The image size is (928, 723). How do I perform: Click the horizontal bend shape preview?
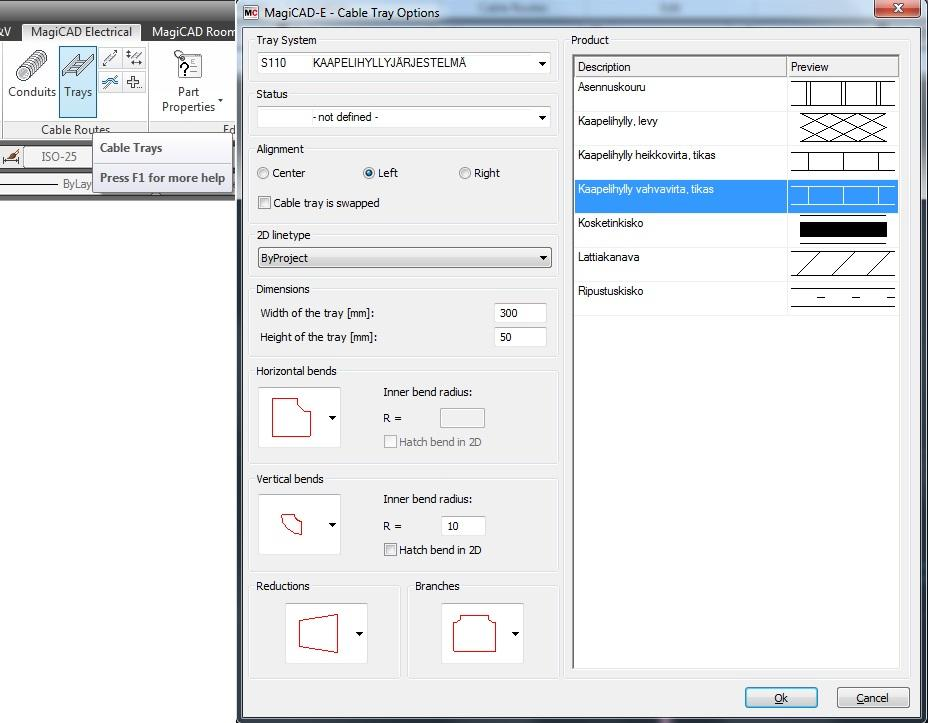291,418
